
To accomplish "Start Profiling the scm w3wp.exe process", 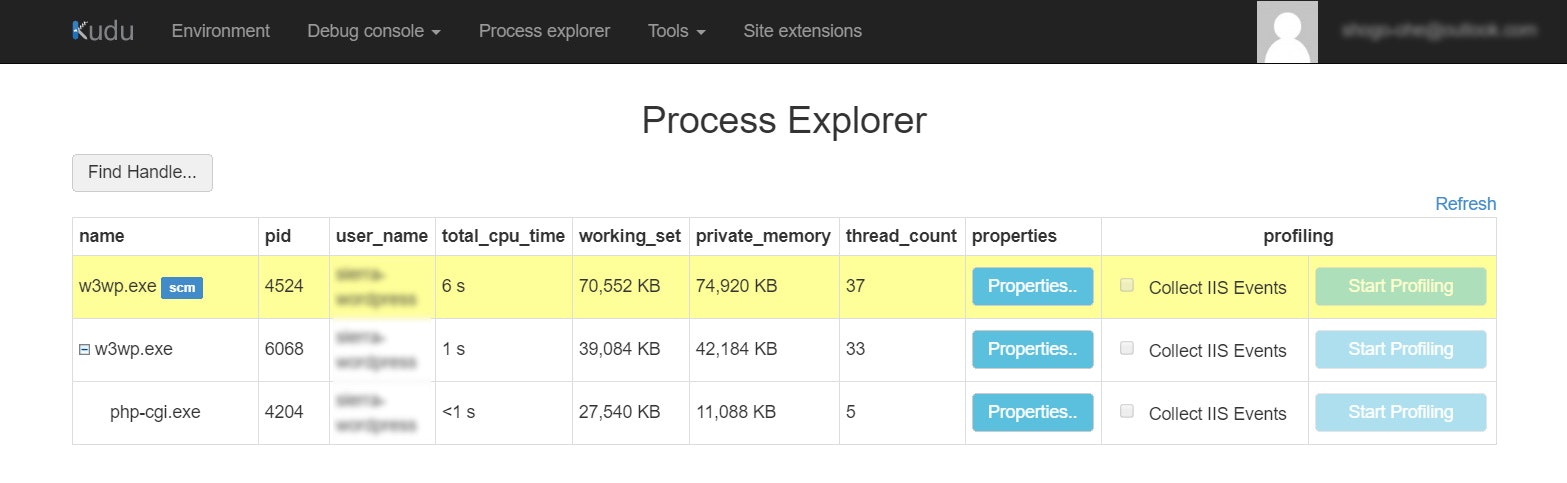I will (x=1400, y=286).
